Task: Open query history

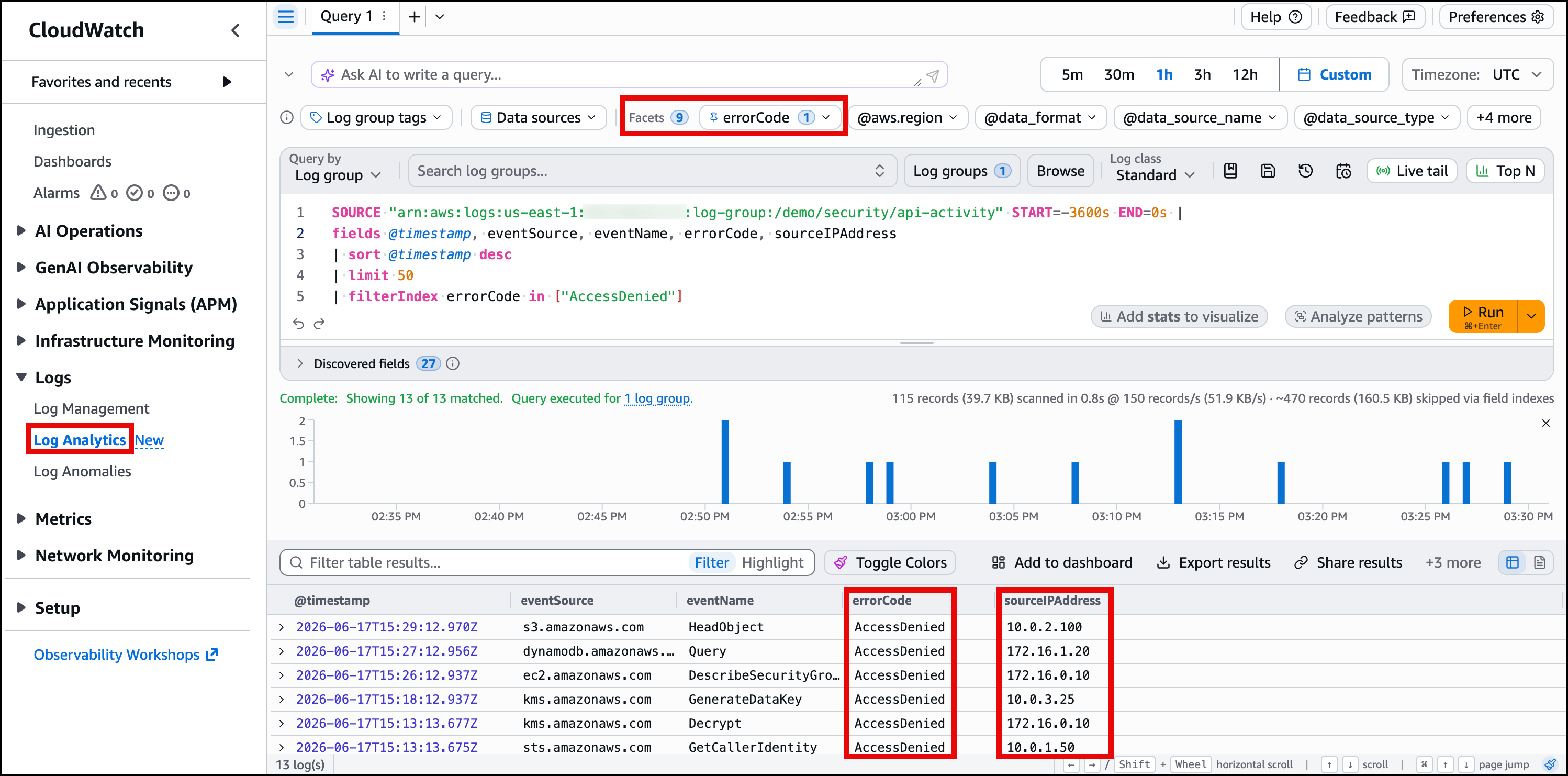Action: 1306,171
